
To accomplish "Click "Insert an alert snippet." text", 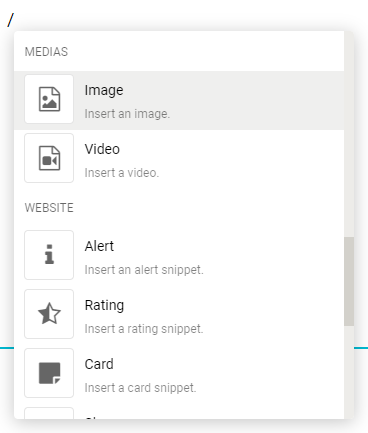I will pos(144,270).
